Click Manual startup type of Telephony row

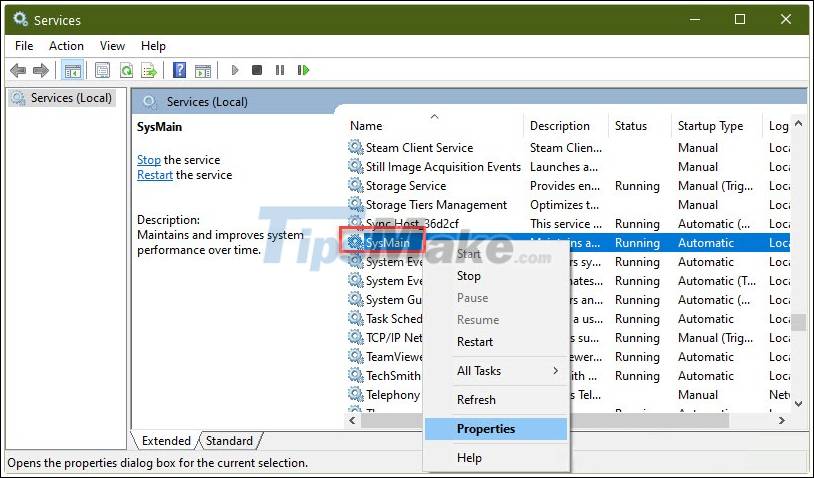click(x=698, y=394)
